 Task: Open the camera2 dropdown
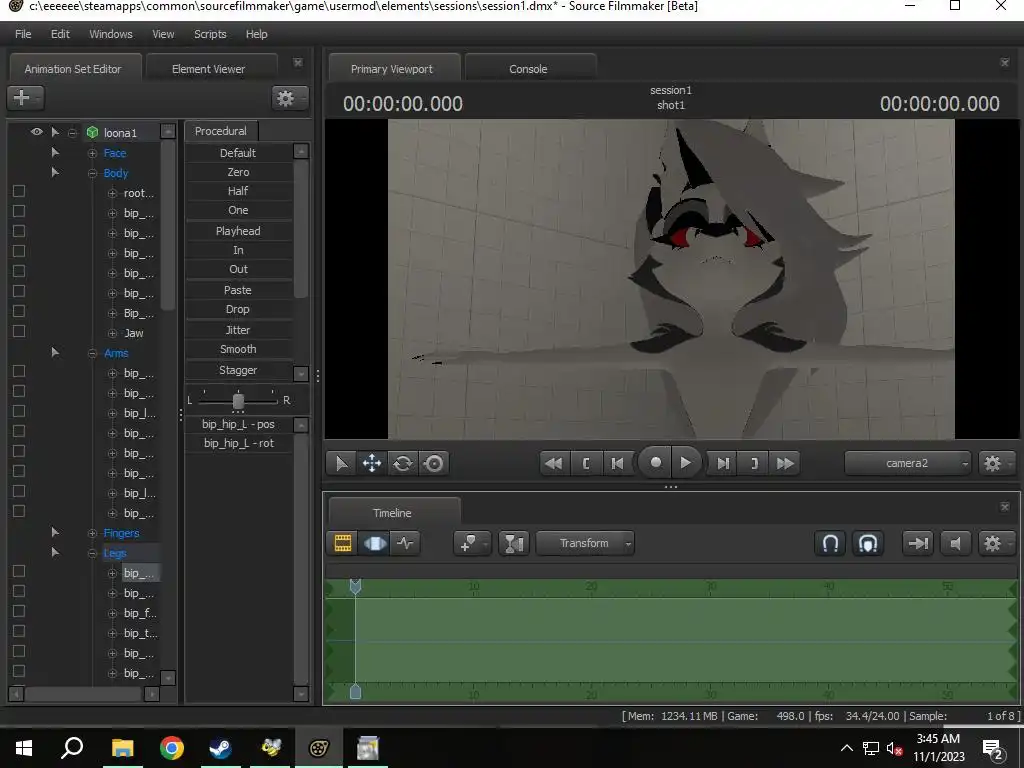[907, 463]
